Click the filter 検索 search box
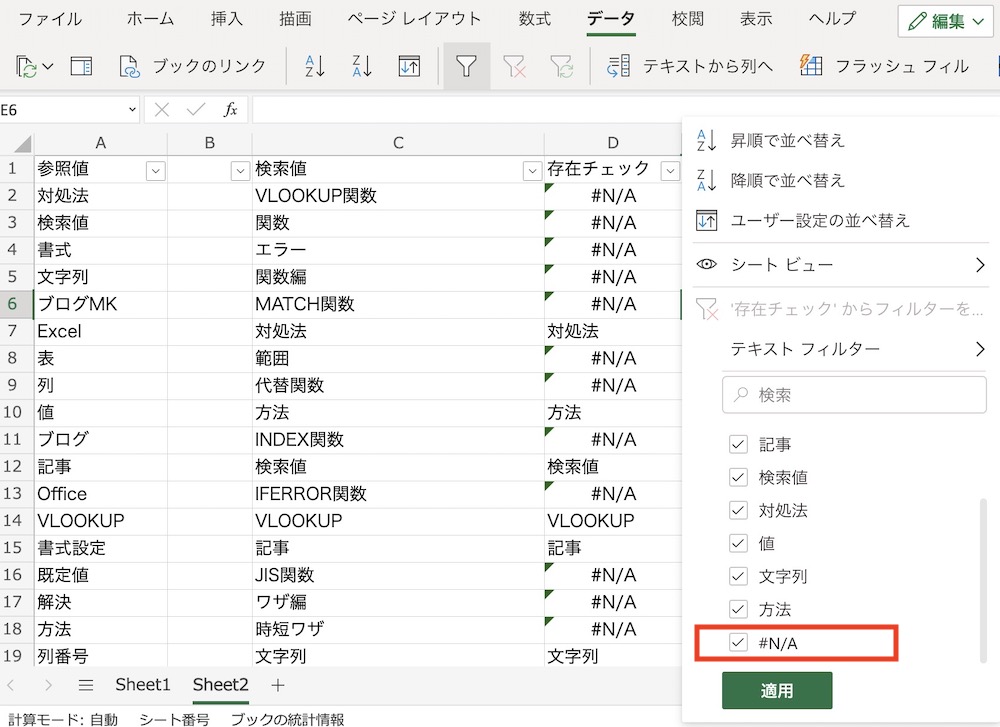 pyautogui.click(x=855, y=395)
